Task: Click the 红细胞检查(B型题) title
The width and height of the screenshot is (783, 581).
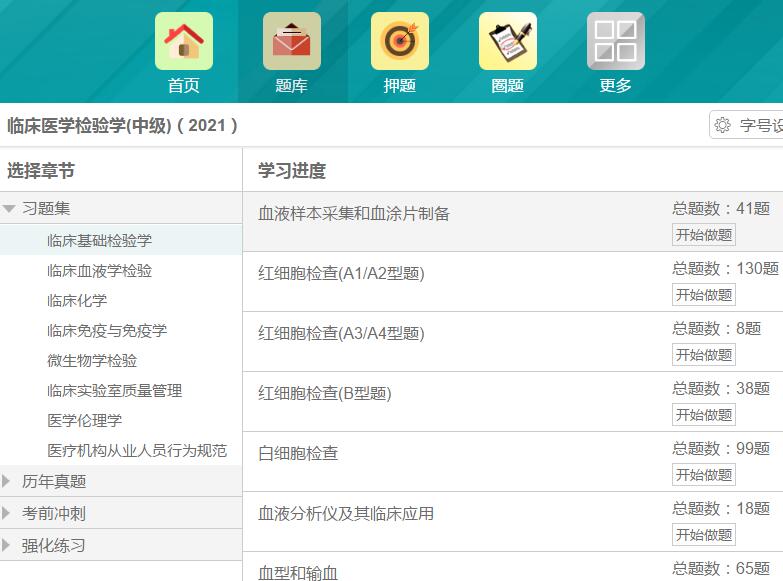Action: click(325, 393)
